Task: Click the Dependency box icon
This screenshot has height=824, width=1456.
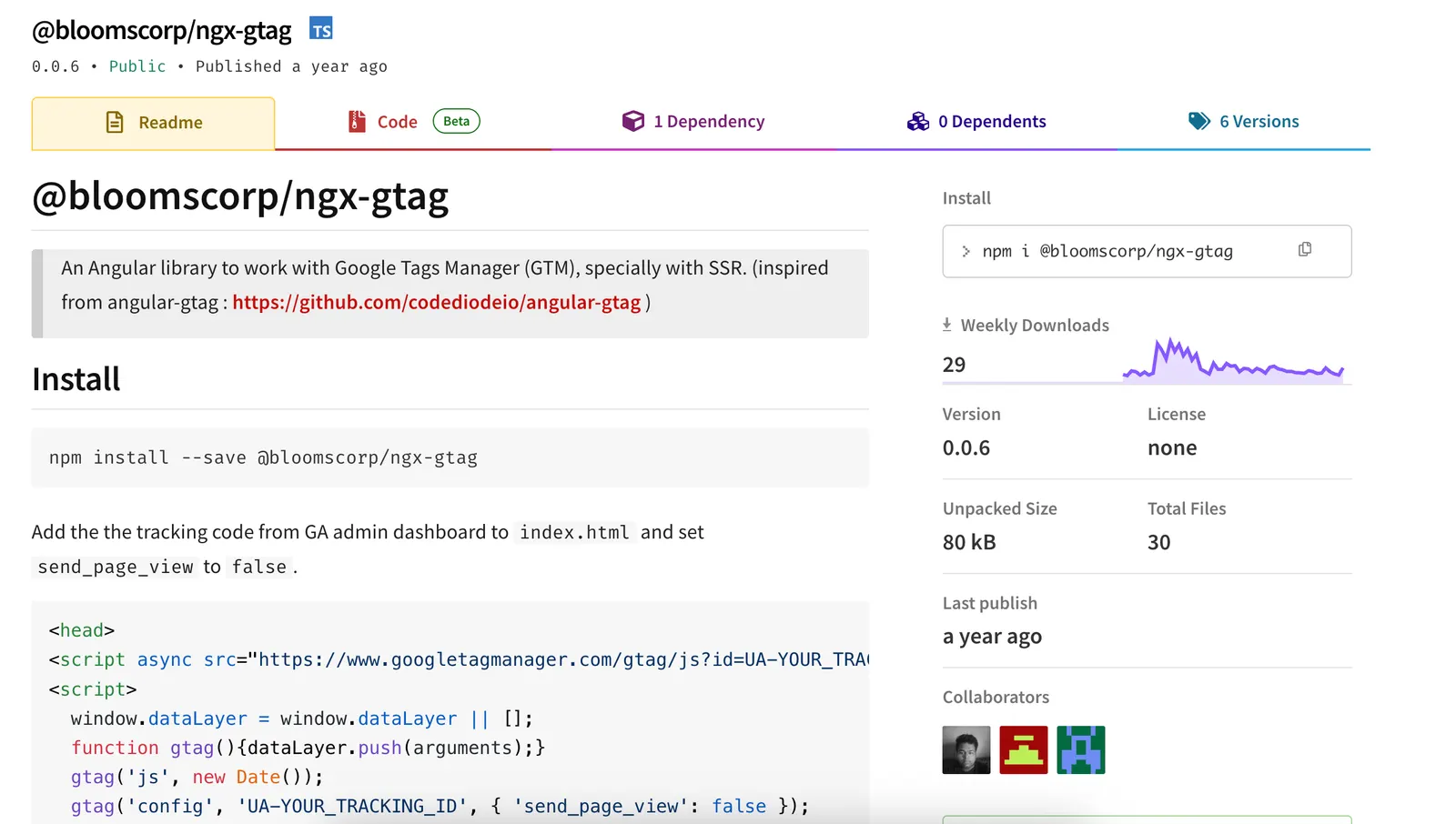Action: (632, 121)
